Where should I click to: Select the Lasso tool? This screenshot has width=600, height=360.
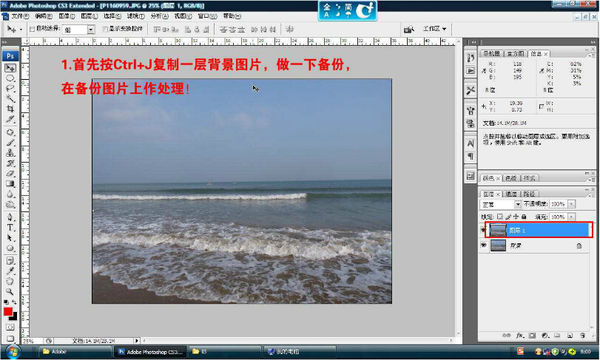[10, 88]
